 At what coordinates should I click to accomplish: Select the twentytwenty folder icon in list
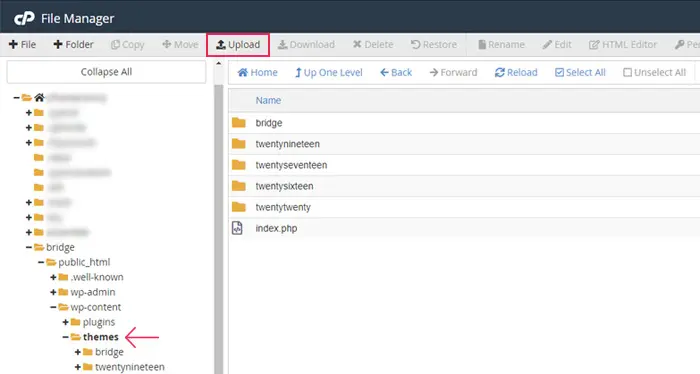point(239,207)
